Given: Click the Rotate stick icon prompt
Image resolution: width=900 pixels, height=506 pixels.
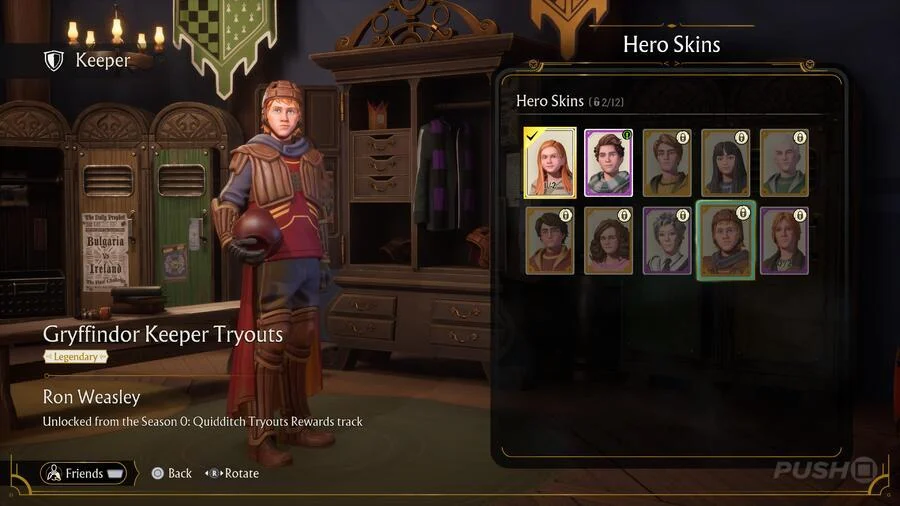Looking at the screenshot, I should coord(214,473).
